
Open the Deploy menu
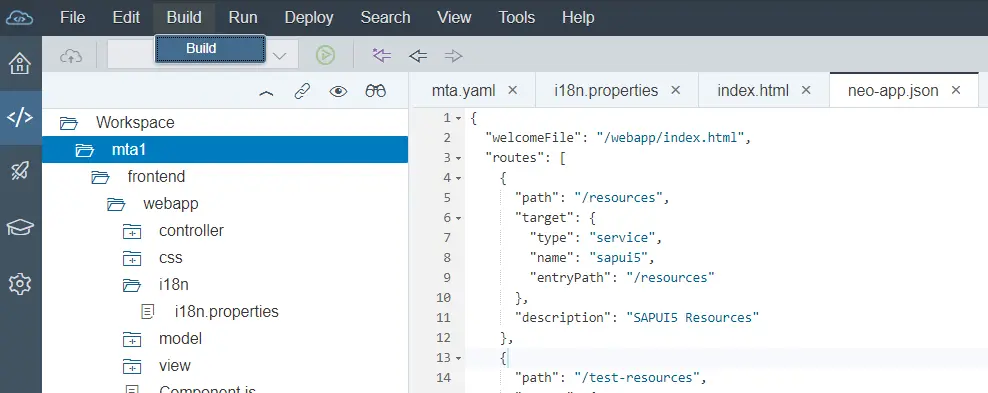click(x=309, y=18)
